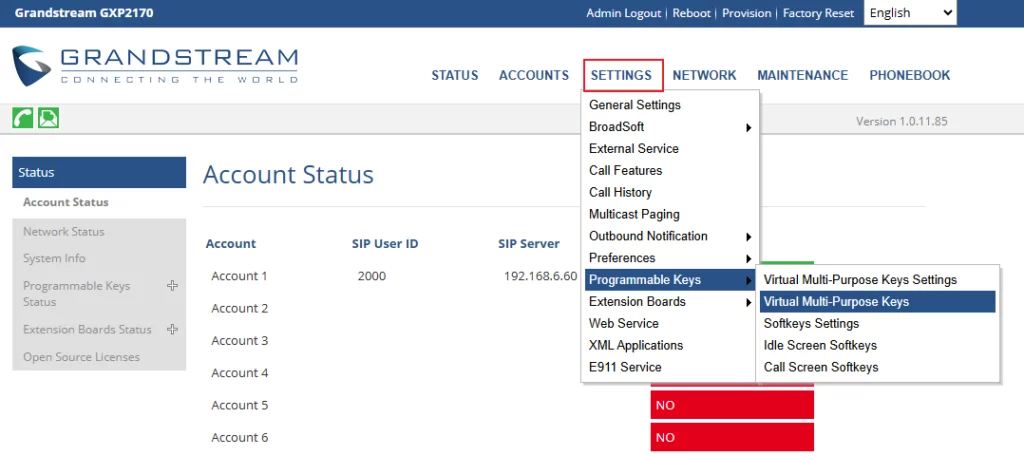The width and height of the screenshot is (1024, 456).
Task: Click the green message envelope icon
Action: click(x=48, y=118)
